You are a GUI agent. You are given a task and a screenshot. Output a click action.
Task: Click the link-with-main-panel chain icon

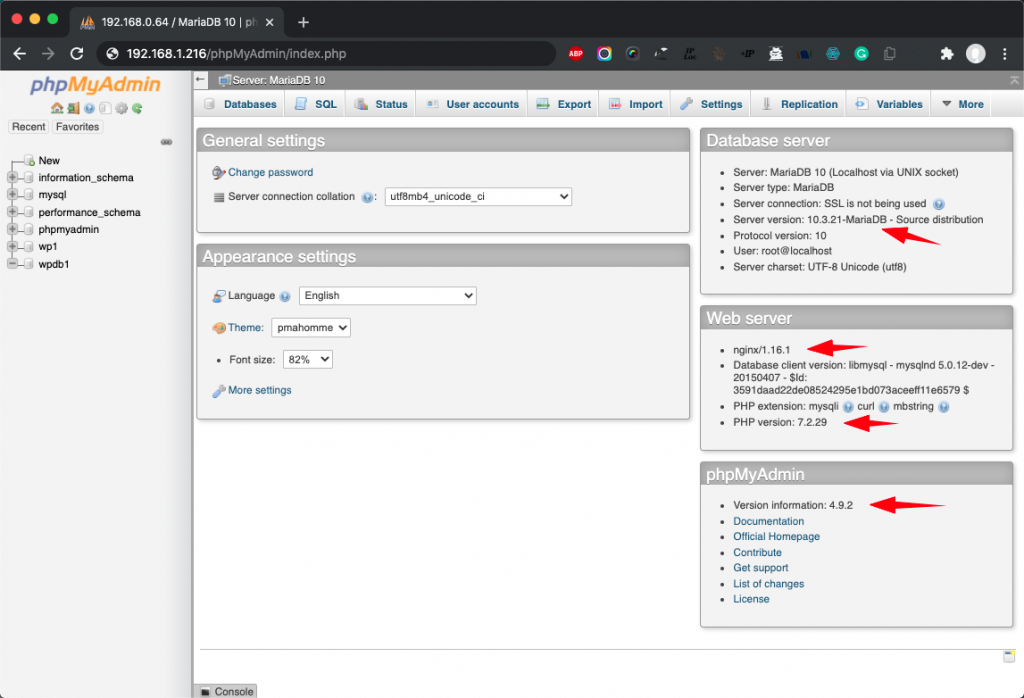click(x=167, y=142)
